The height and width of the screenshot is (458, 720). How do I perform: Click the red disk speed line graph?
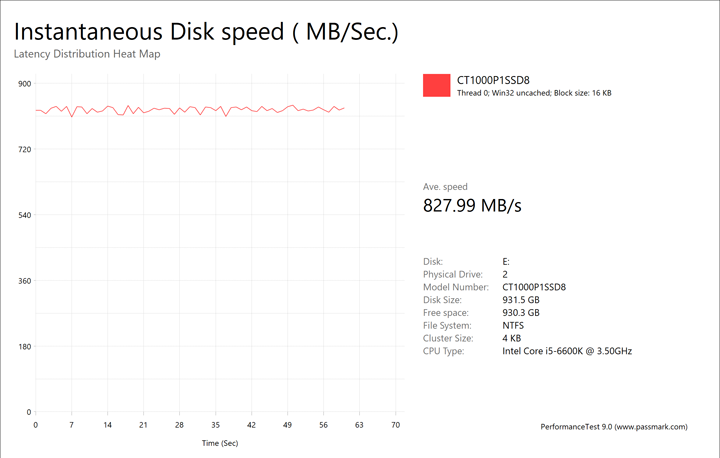(190, 109)
